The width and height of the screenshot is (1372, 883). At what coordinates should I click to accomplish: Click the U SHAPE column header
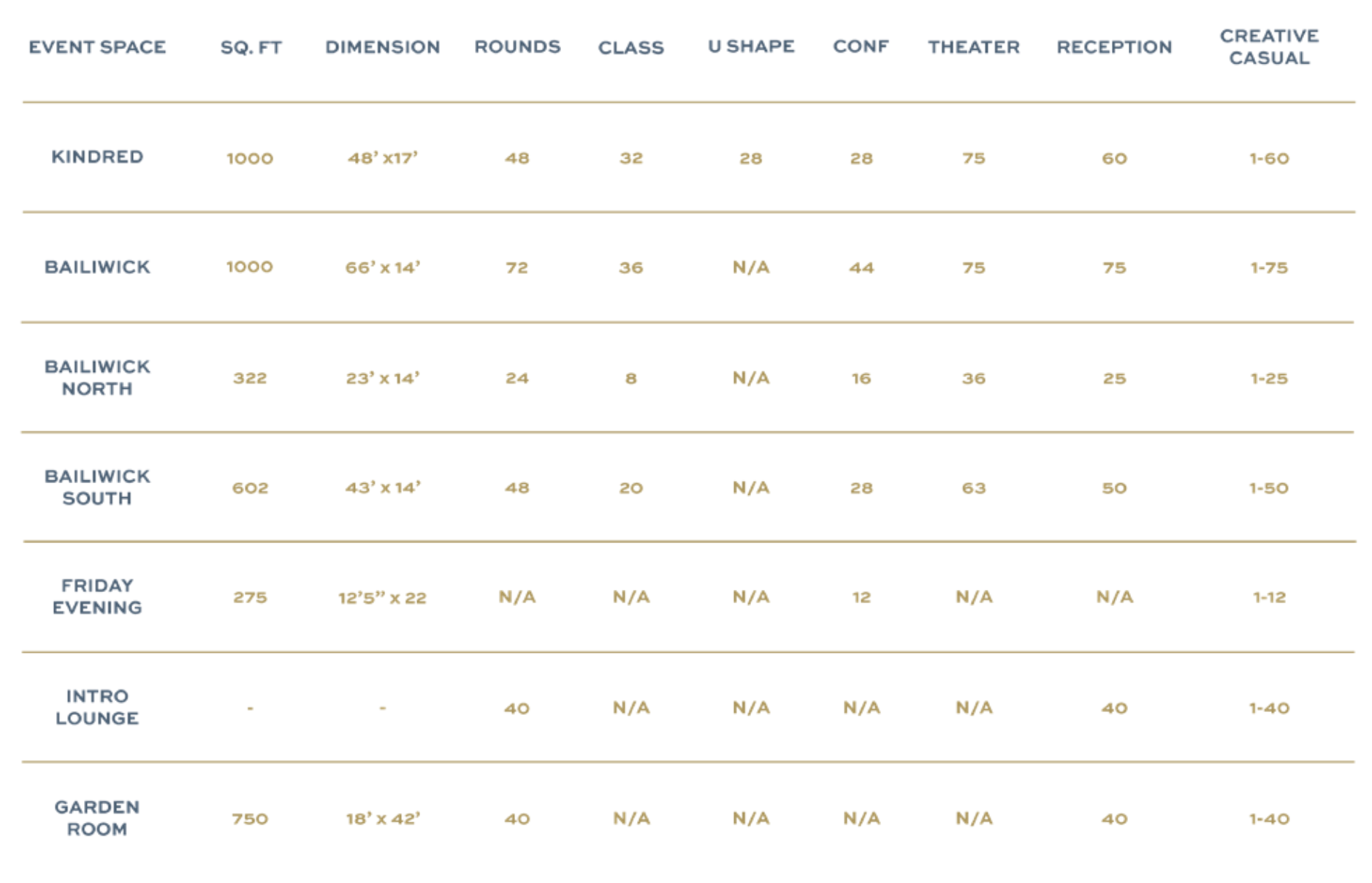[x=751, y=47]
